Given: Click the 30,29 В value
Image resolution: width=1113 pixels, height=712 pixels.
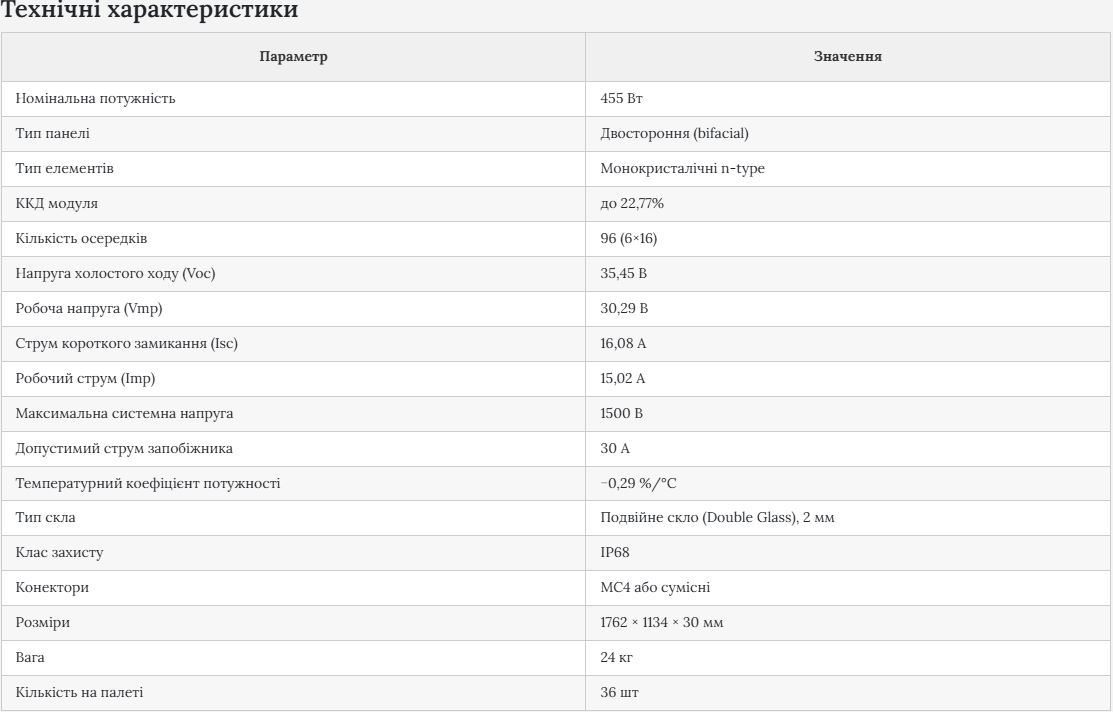Looking at the screenshot, I should 624,308.
